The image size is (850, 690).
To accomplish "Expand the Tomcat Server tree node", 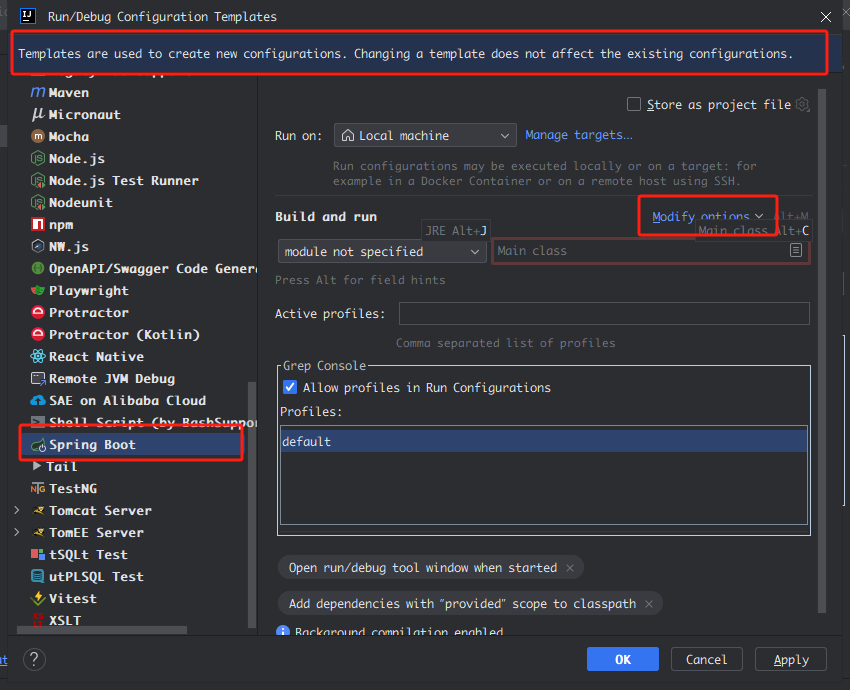I will [x=17, y=510].
